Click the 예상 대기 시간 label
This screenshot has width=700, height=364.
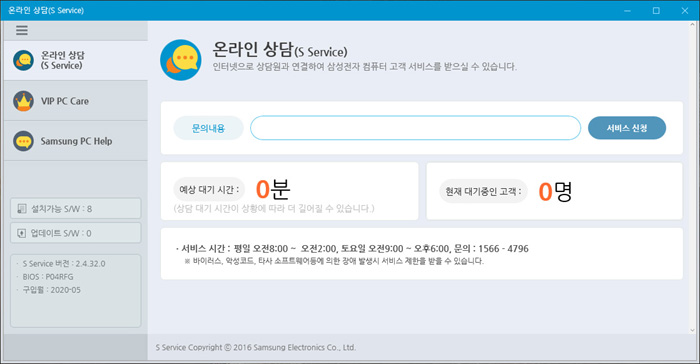[209, 189]
